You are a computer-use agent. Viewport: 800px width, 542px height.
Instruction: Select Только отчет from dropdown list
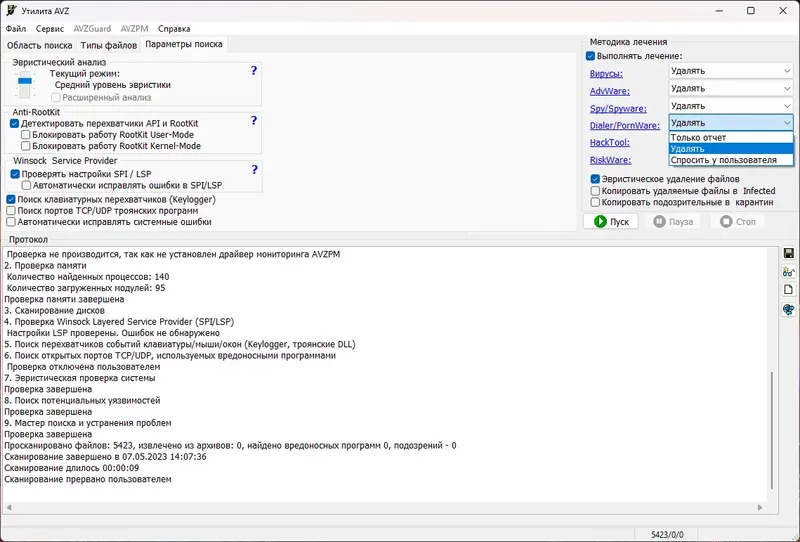[731, 137]
